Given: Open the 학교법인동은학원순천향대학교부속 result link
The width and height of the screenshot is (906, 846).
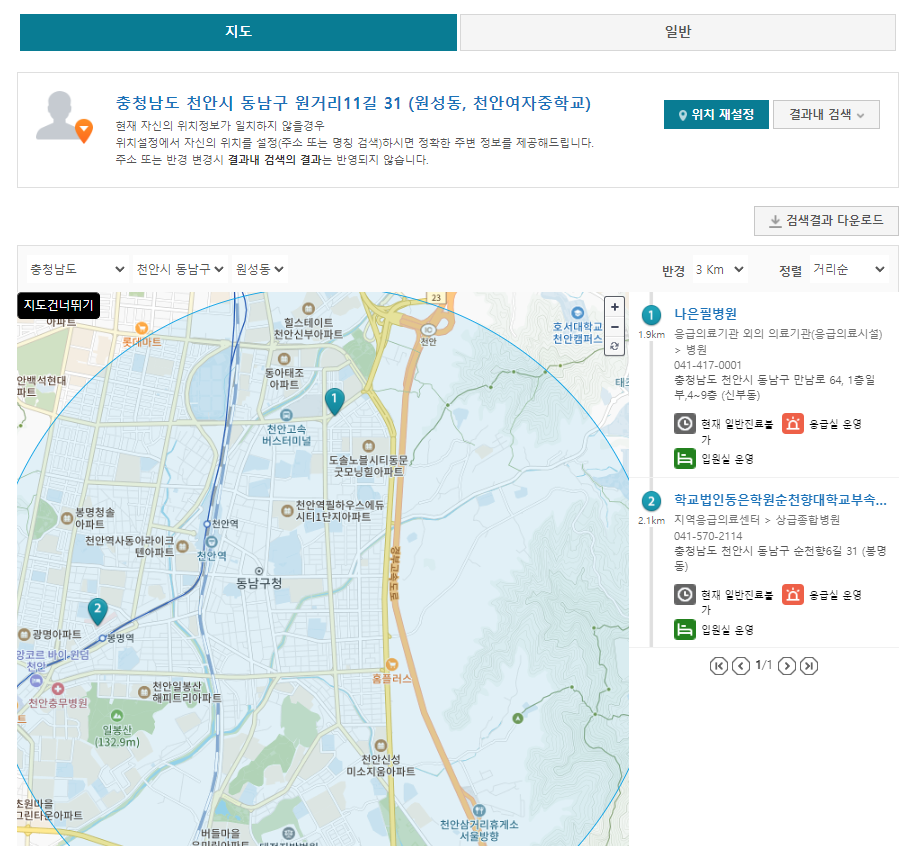Looking at the screenshot, I should (x=780, y=500).
